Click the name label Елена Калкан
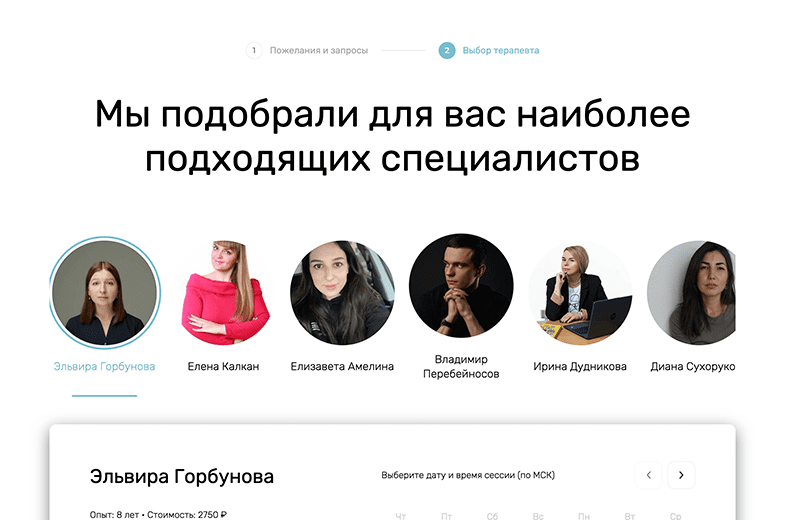The height and width of the screenshot is (520, 800). [x=223, y=366]
